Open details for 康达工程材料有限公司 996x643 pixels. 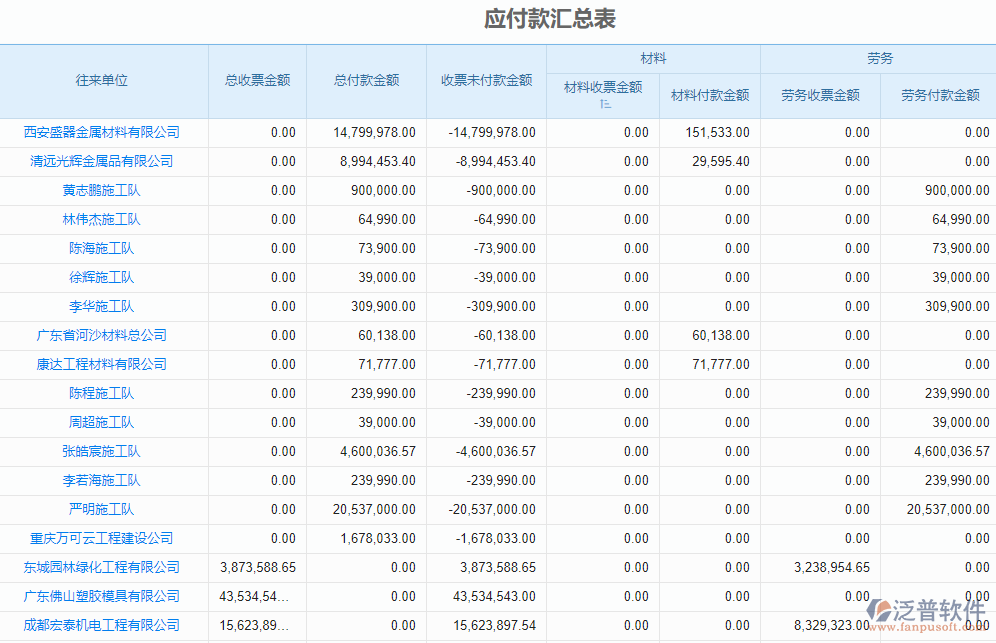(104, 364)
